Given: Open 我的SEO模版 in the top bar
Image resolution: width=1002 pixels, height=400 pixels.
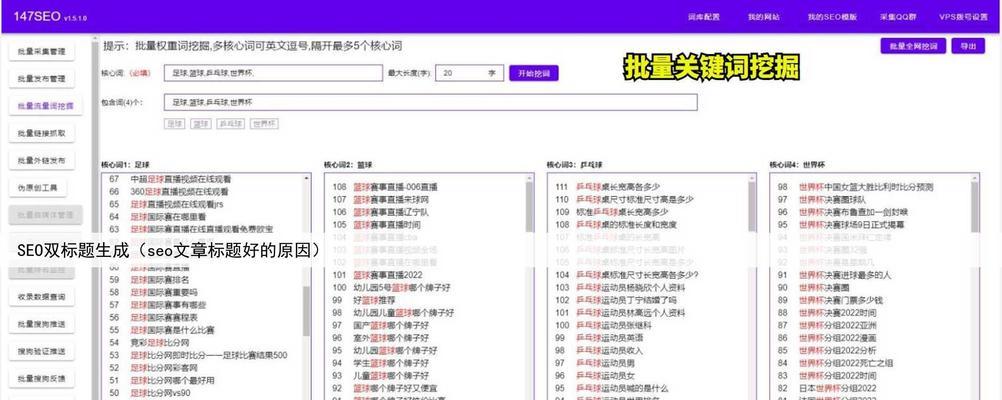Looking at the screenshot, I should click(x=832, y=17).
